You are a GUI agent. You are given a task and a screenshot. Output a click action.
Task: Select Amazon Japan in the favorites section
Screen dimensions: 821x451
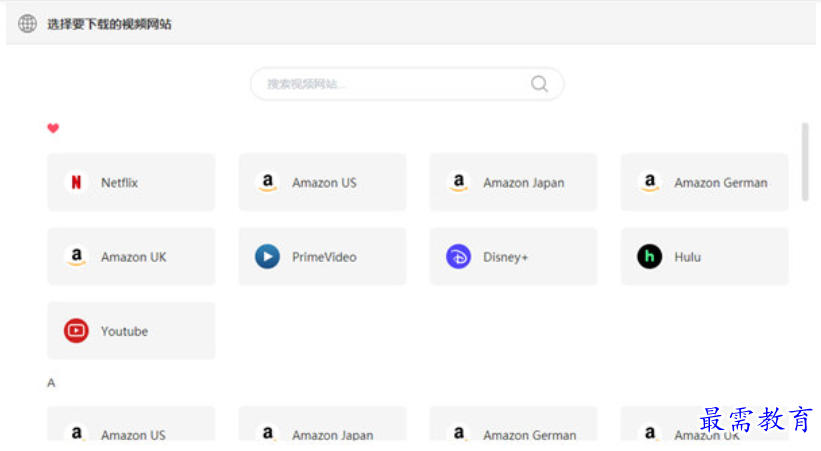(513, 182)
